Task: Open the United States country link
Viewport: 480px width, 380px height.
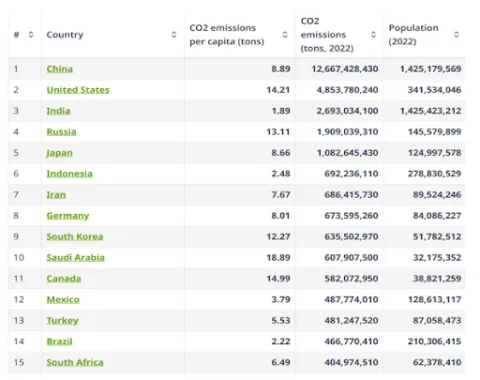Action: 78,90
